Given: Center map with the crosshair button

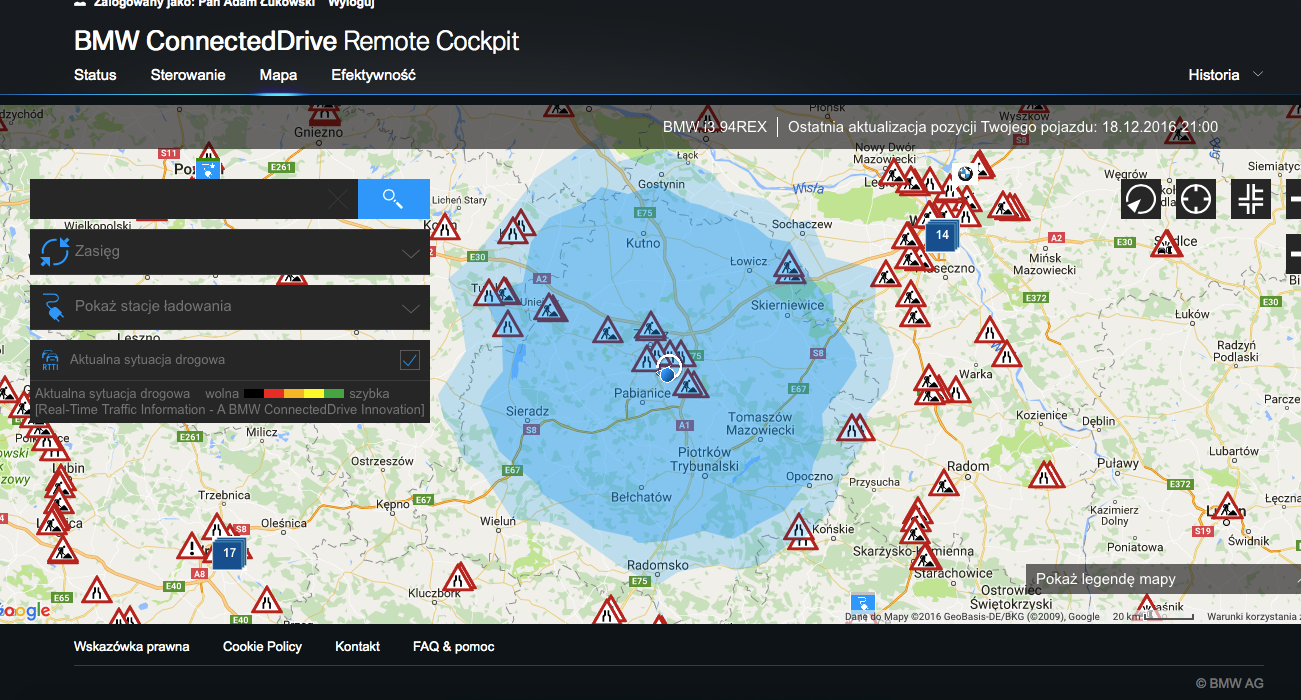Looking at the screenshot, I should 1196,199.
